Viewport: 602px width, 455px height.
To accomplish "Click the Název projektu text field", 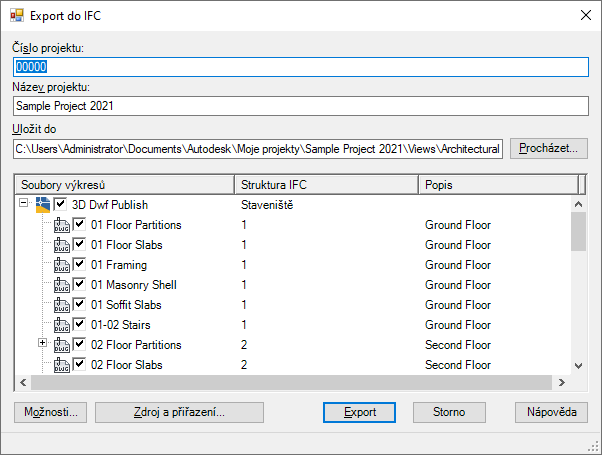I will coord(300,105).
